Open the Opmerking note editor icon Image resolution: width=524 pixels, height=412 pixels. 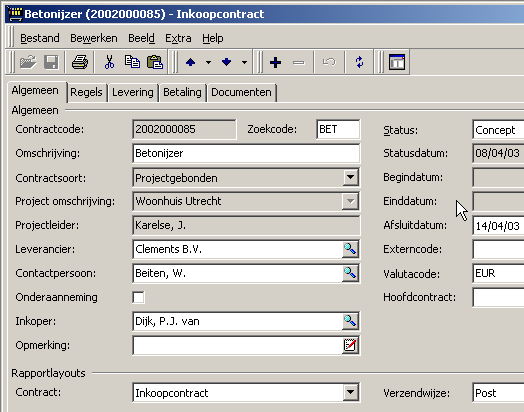(350, 345)
